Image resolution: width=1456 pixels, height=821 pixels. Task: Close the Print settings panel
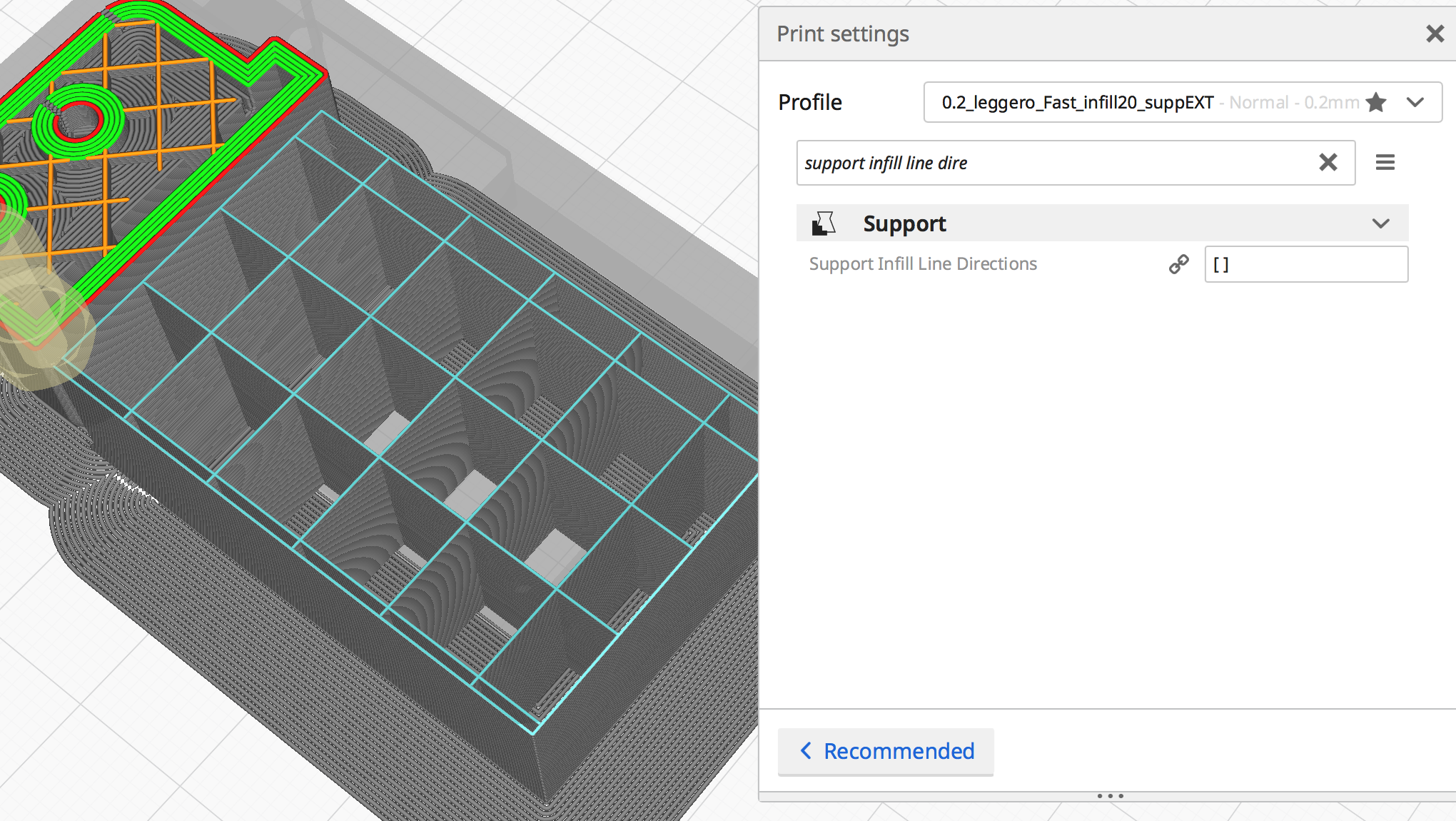pos(1435,34)
